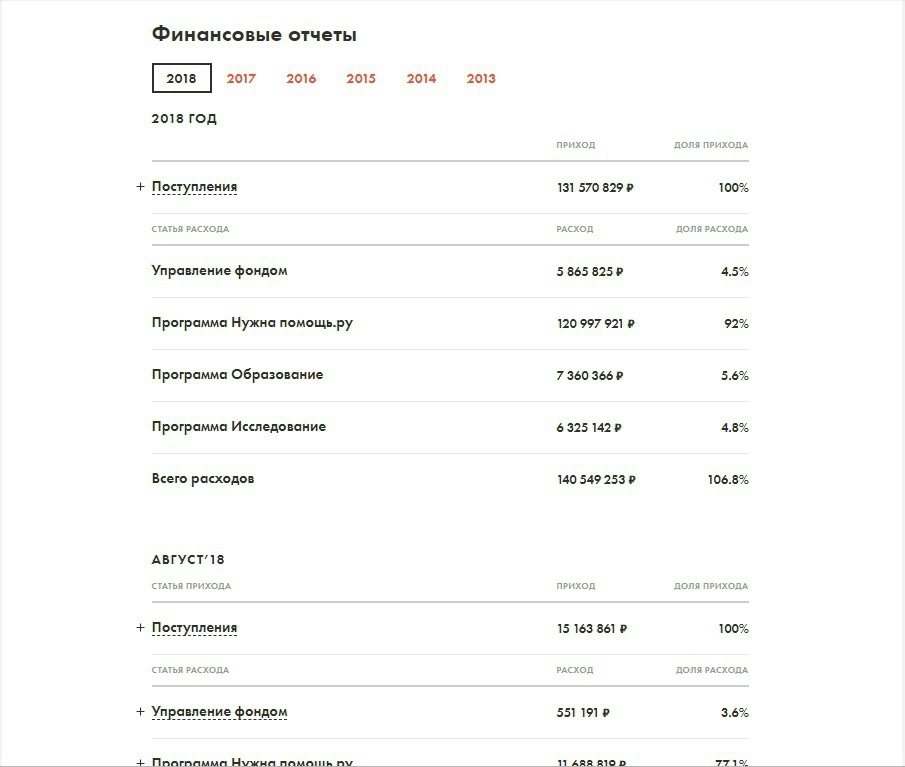905x767 pixels.
Task: Open the 2016 financial reports tab
Action: point(301,78)
